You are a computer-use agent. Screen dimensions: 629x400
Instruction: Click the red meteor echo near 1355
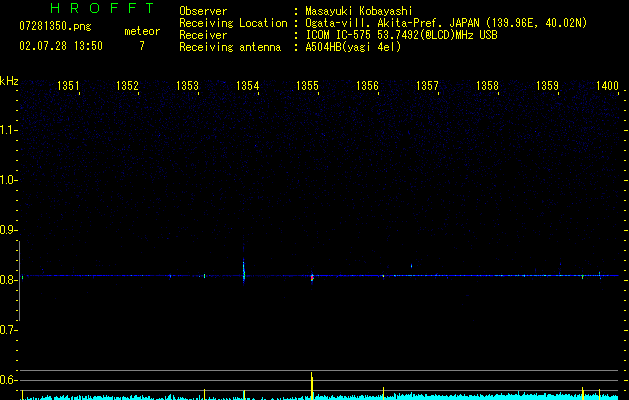coord(312,278)
